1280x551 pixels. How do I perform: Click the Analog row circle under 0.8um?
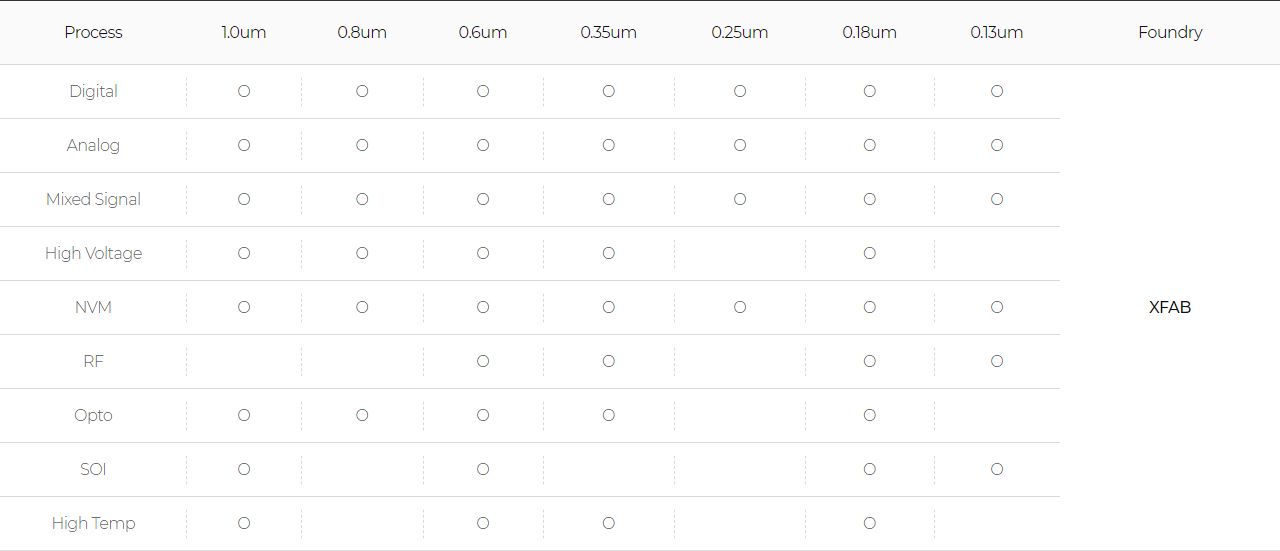(362, 145)
